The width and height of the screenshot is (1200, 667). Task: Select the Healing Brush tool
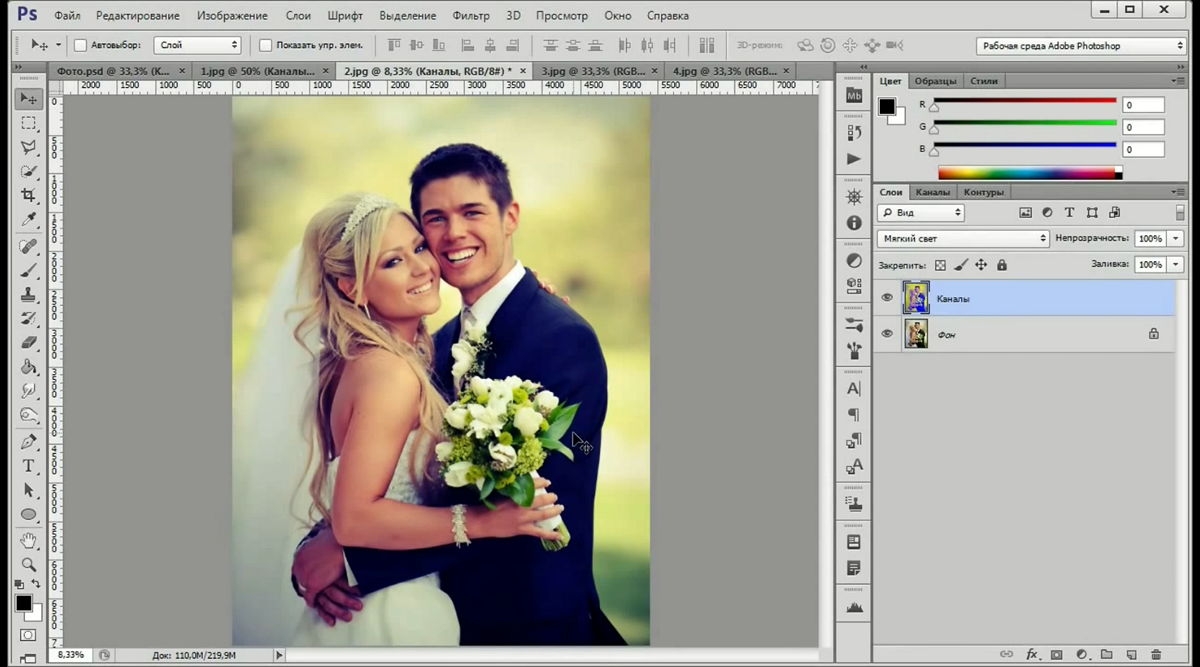[x=29, y=246]
